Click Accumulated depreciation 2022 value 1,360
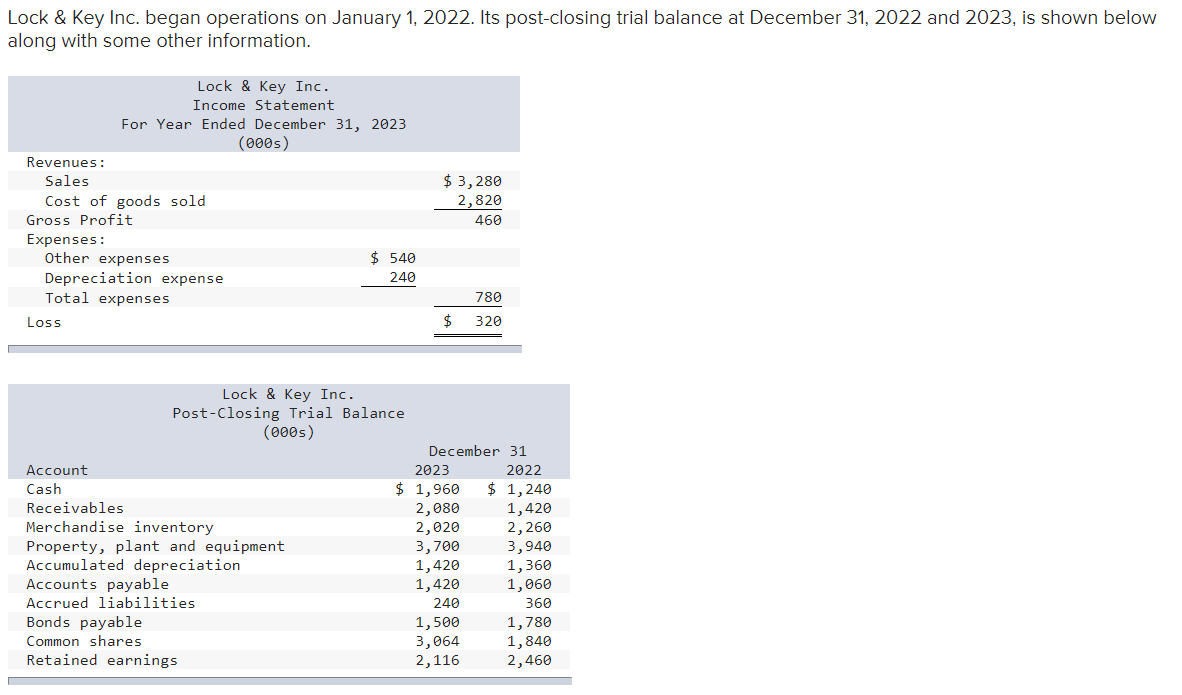1182x695 pixels. (x=529, y=565)
